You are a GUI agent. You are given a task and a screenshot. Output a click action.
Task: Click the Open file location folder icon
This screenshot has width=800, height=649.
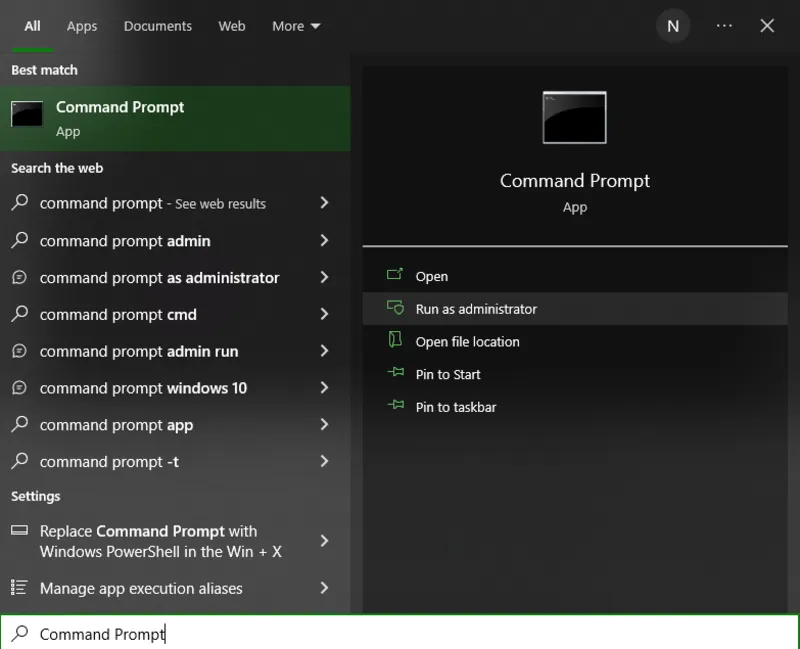[395, 339]
